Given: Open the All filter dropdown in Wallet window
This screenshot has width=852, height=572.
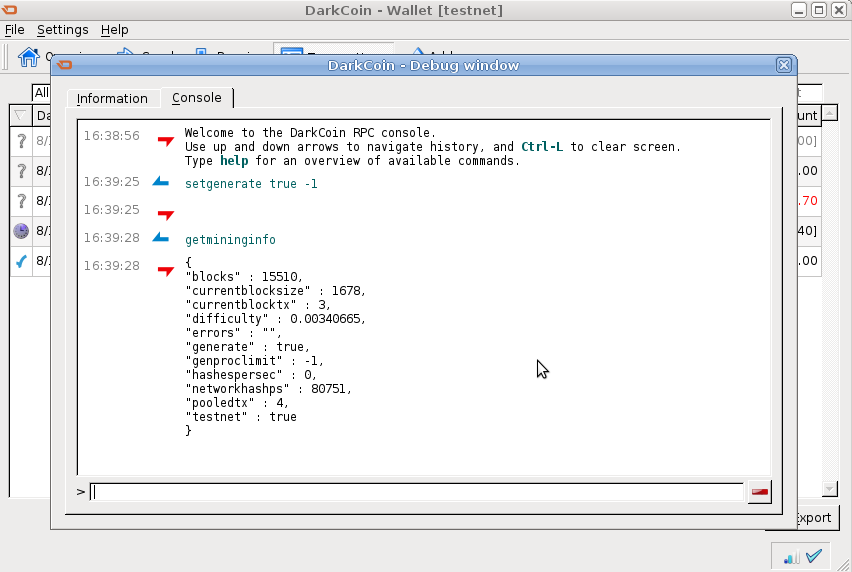Looking at the screenshot, I should click(41, 93).
